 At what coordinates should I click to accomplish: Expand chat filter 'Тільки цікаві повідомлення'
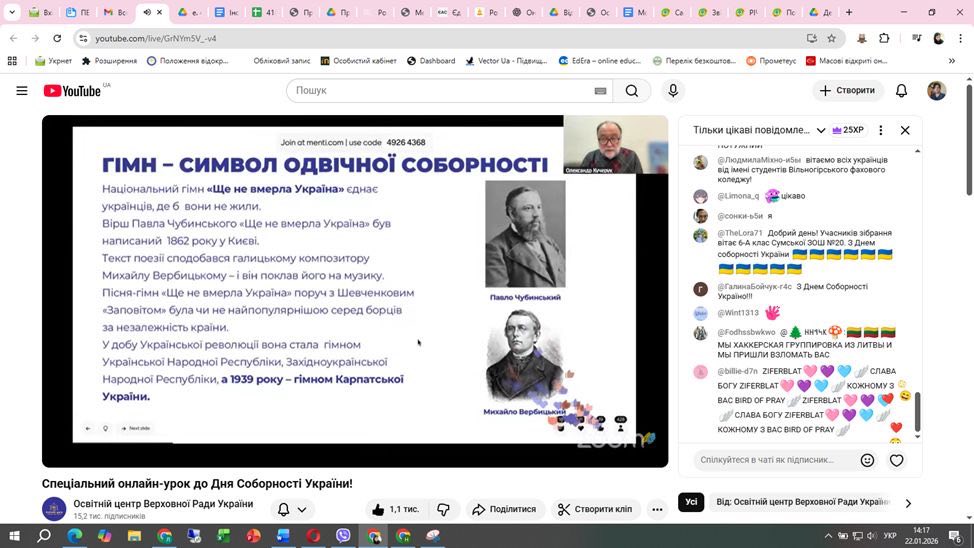[759, 130]
